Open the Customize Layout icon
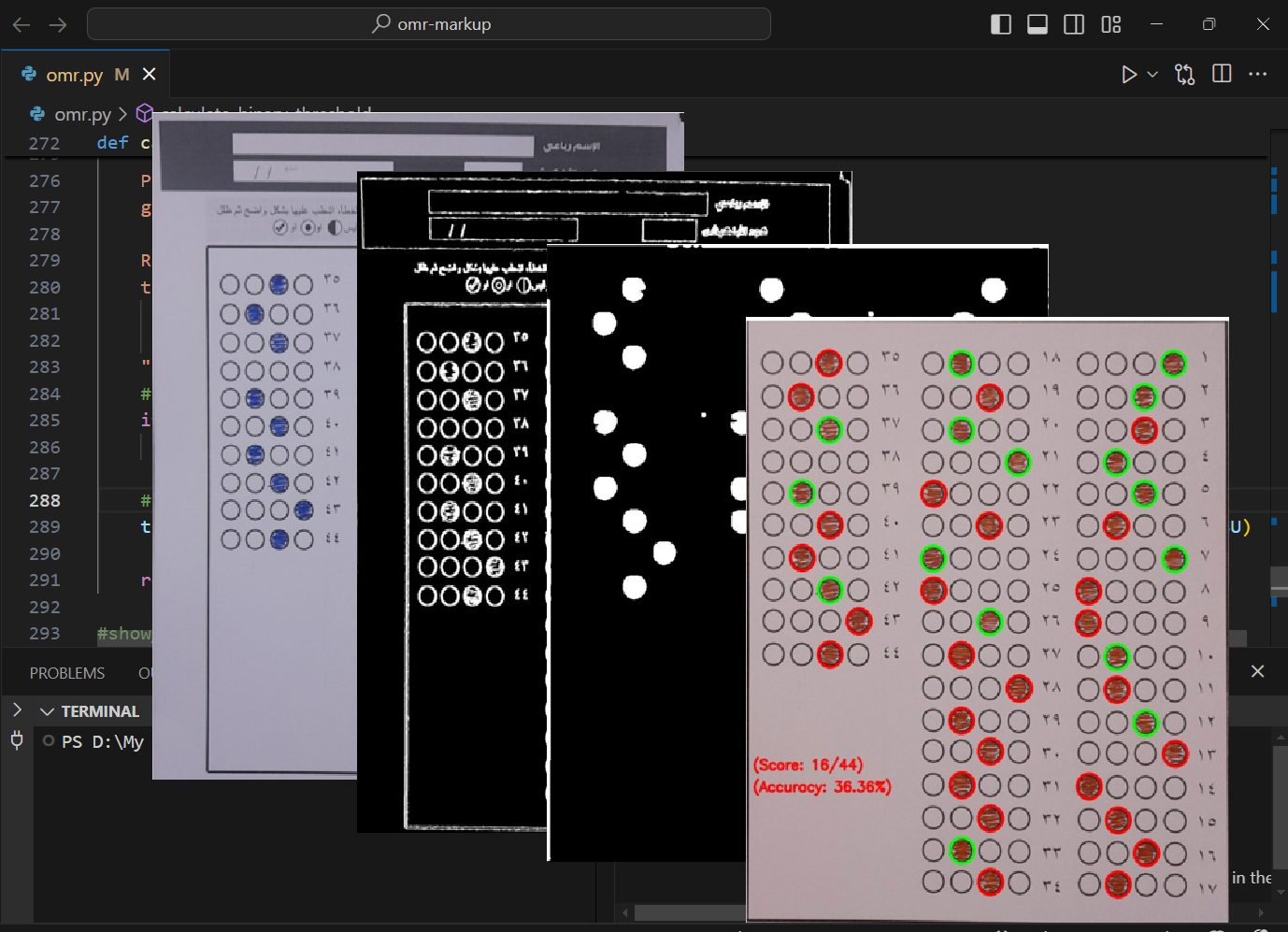This screenshot has width=1288, height=932. pos(1110,24)
